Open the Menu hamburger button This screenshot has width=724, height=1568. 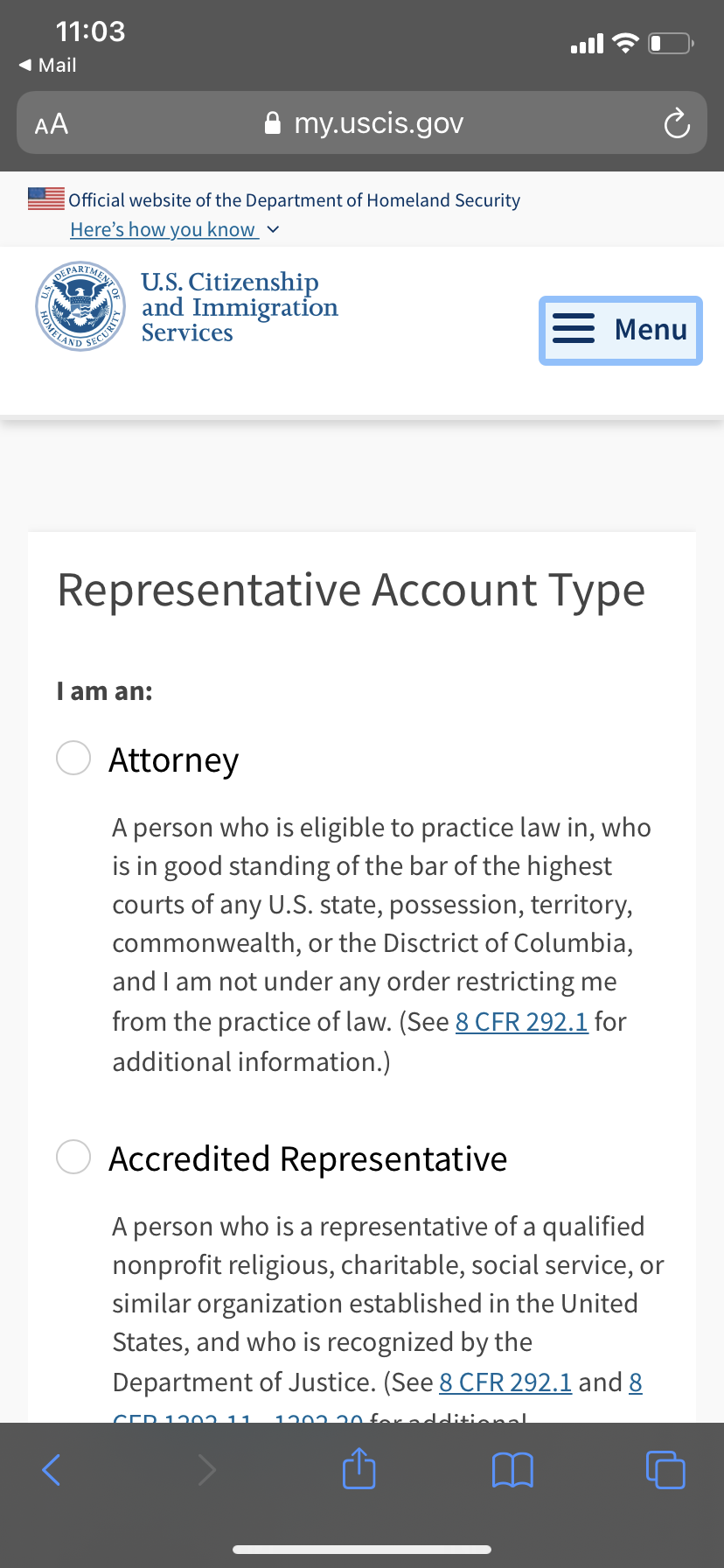[621, 330]
